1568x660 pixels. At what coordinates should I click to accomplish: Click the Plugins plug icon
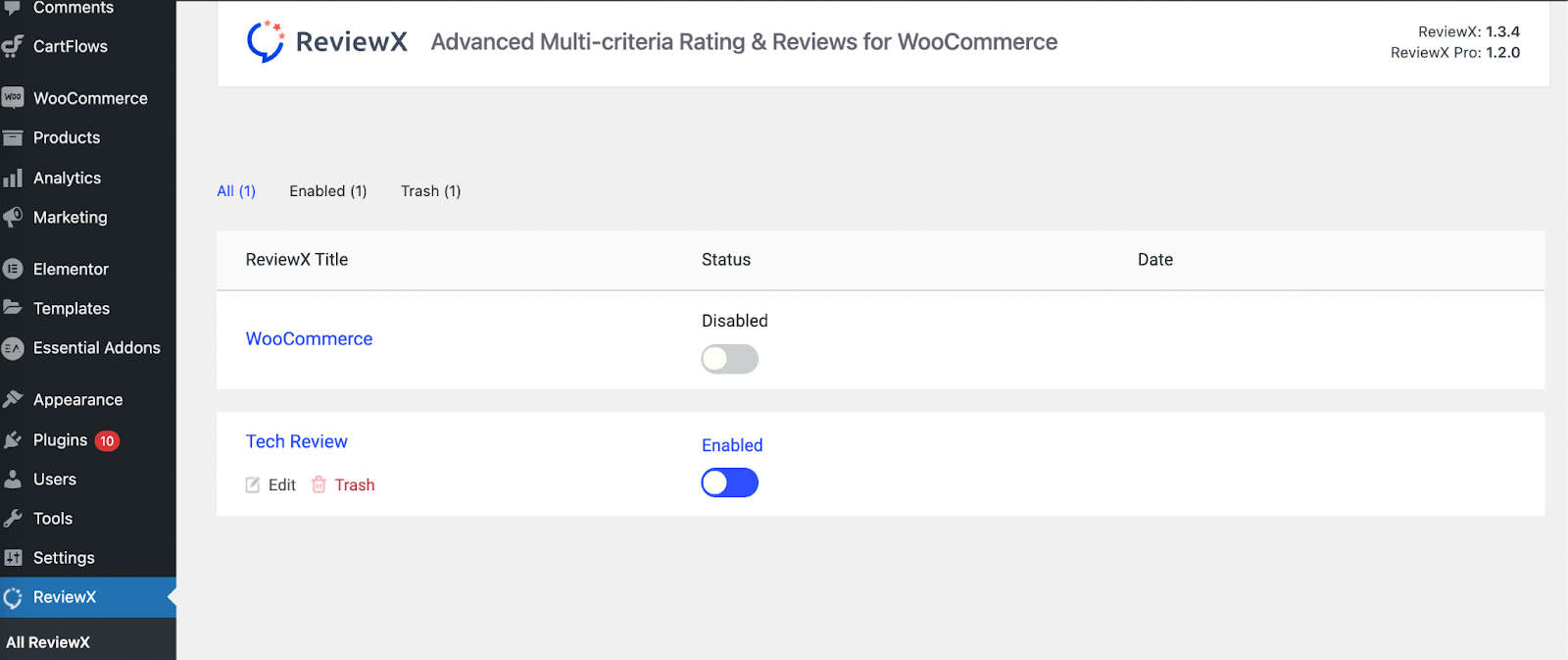pyautogui.click(x=13, y=440)
